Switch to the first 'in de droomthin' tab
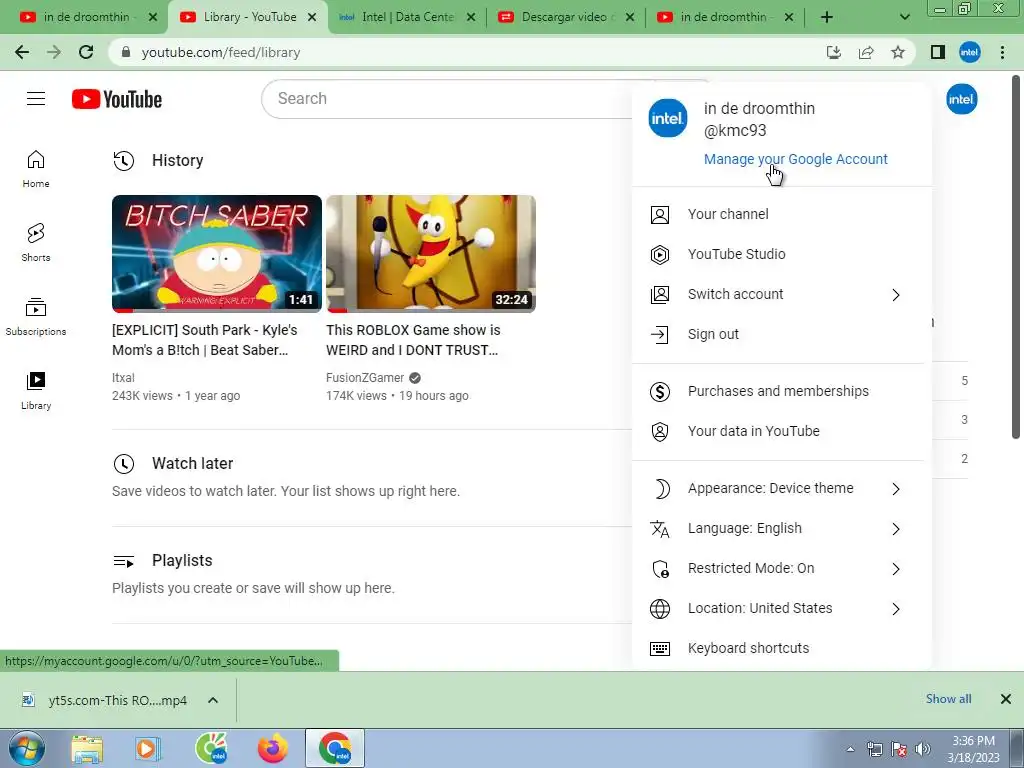 pyautogui.click(x=88, y=17)
